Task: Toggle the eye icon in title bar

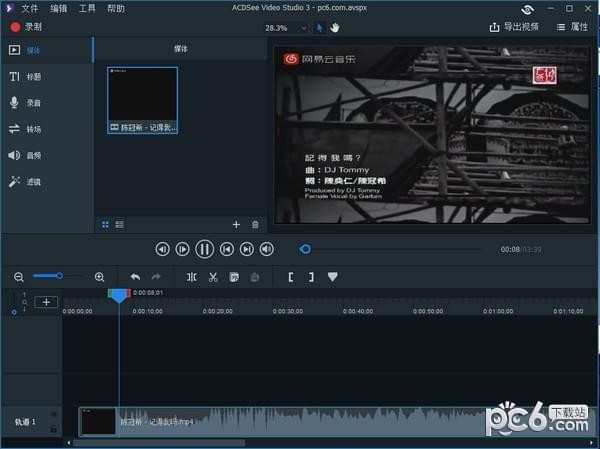Action: pyautogui.click(x=528, y=9)
